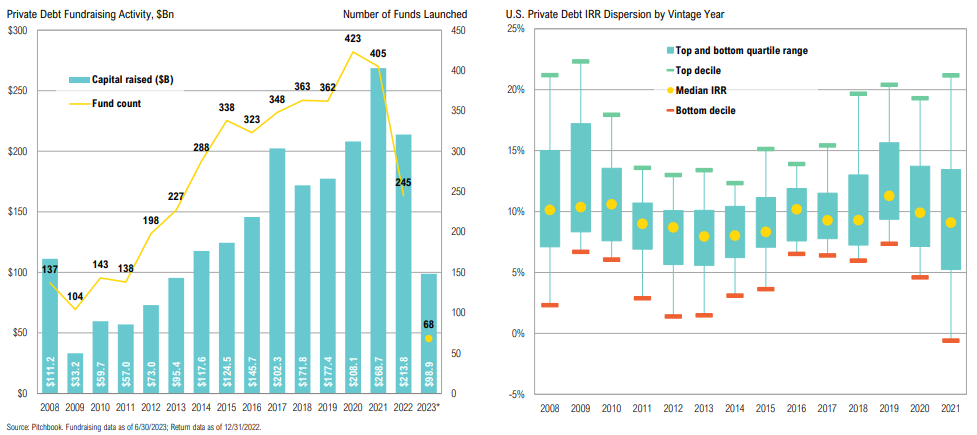Viewport: 977px width, 435px height.
Task: Click the Top and bottom quartile legend swatch
Action: coord(671,50)
